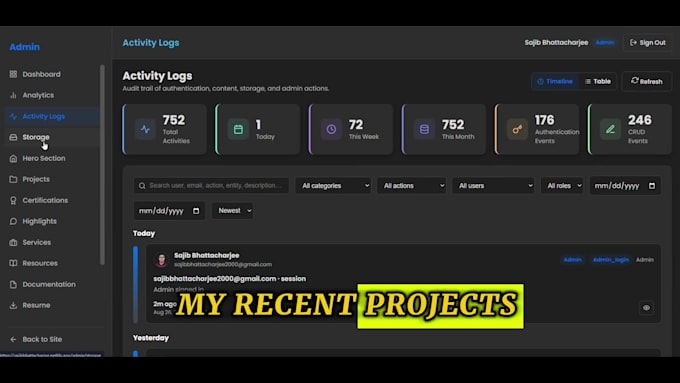Click the Resources book icon
Image resolution: width=680 pixels, height=383 pixels.
[x=13, y=263]
